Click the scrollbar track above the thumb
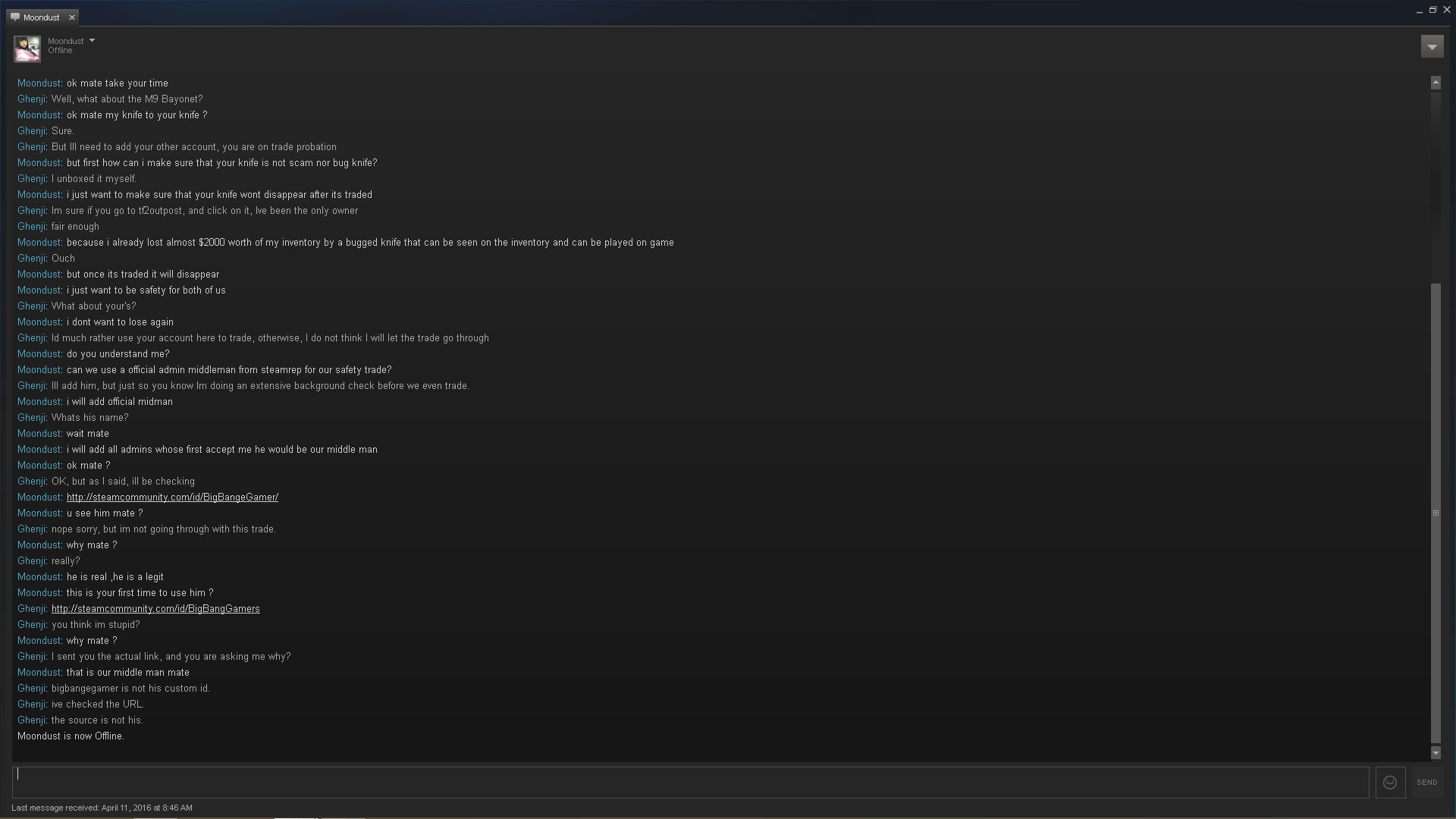Viewport: 1456px width, 819px height. (1436, 186)
